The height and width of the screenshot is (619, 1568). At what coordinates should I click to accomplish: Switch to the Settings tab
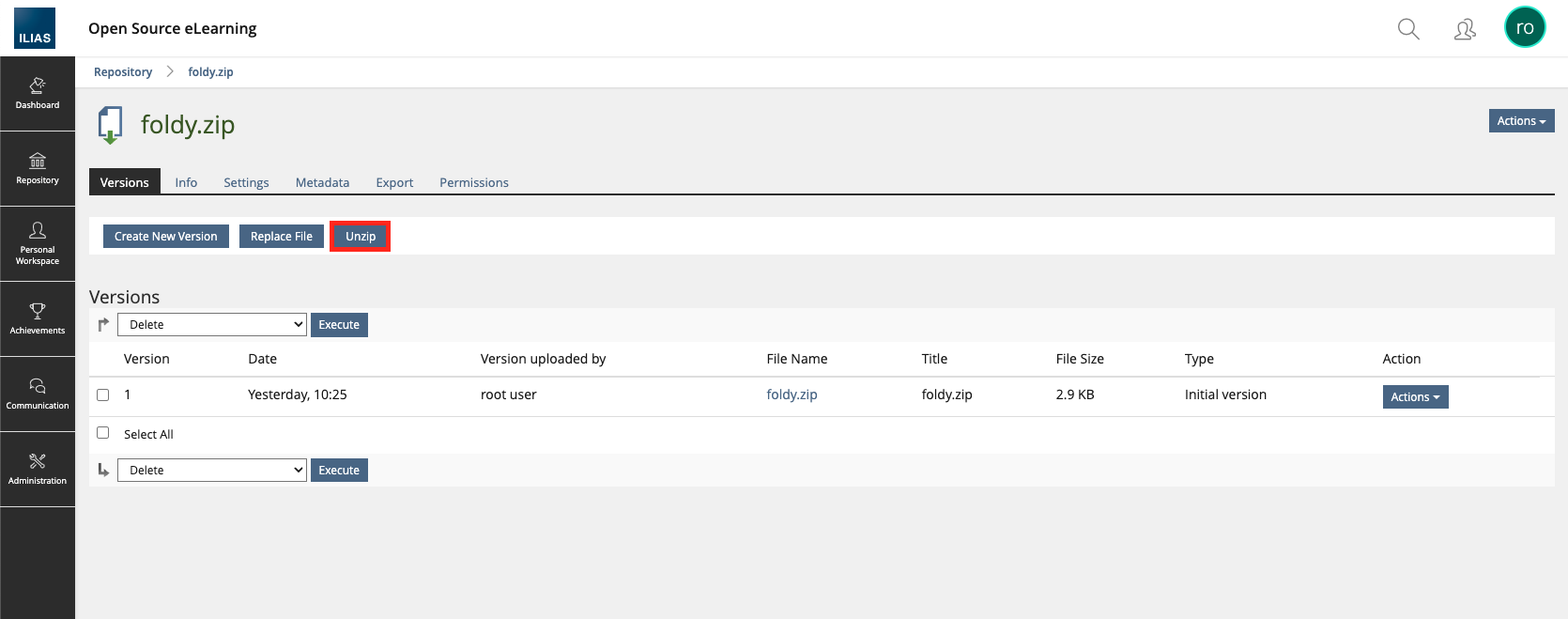coord(246,183)
